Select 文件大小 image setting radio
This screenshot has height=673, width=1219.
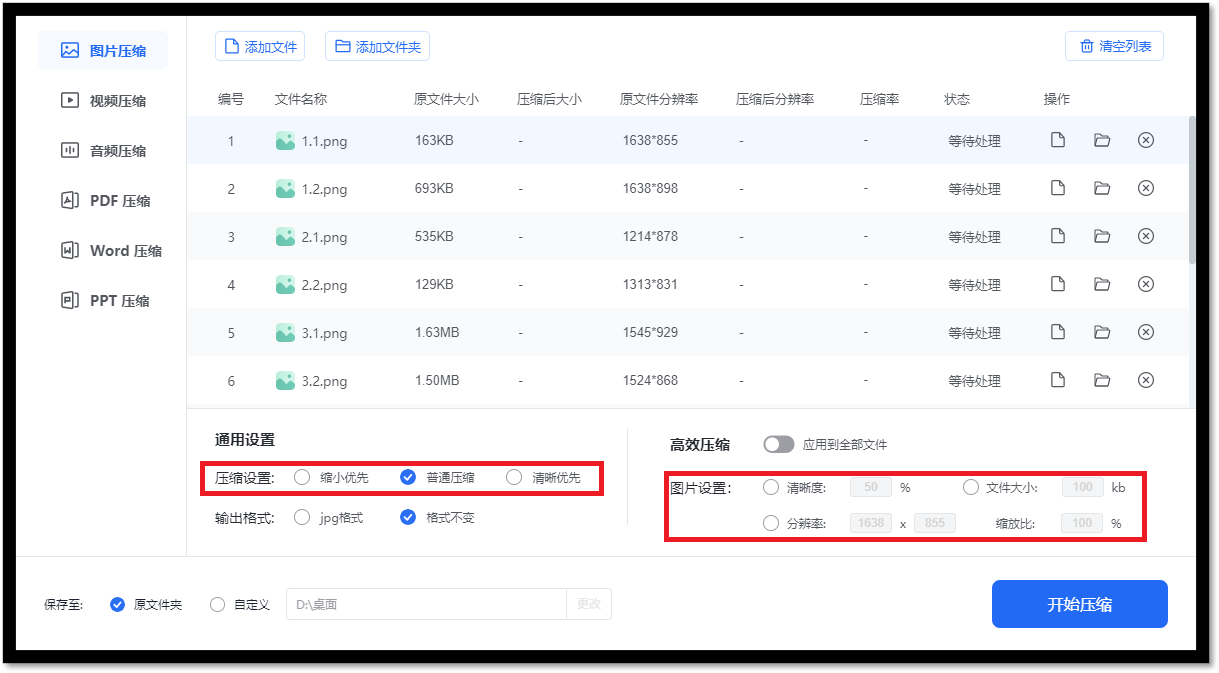971,488
